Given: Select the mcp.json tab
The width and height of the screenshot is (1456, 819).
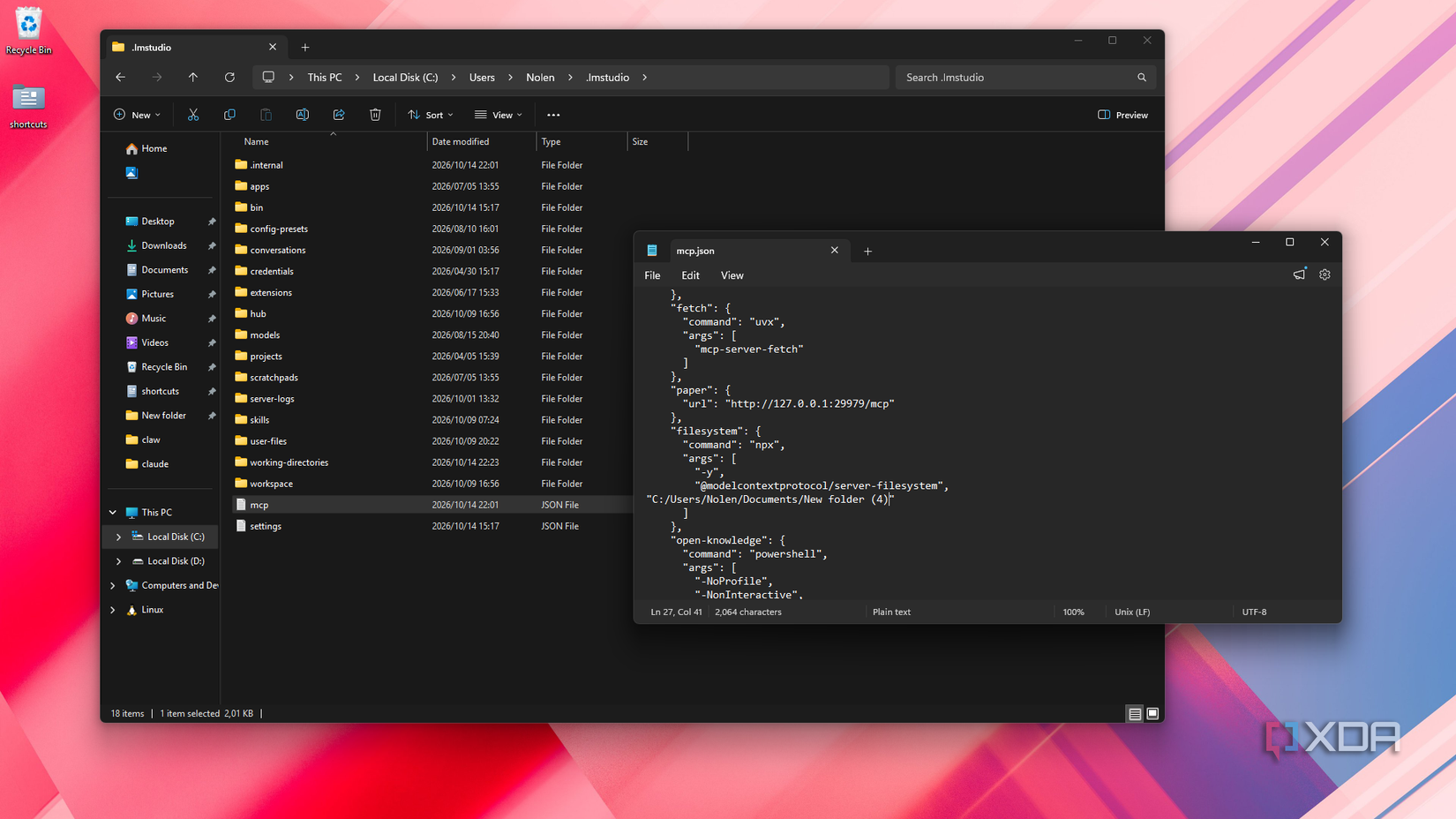Looking at the screenshot, I should point(745,251).
